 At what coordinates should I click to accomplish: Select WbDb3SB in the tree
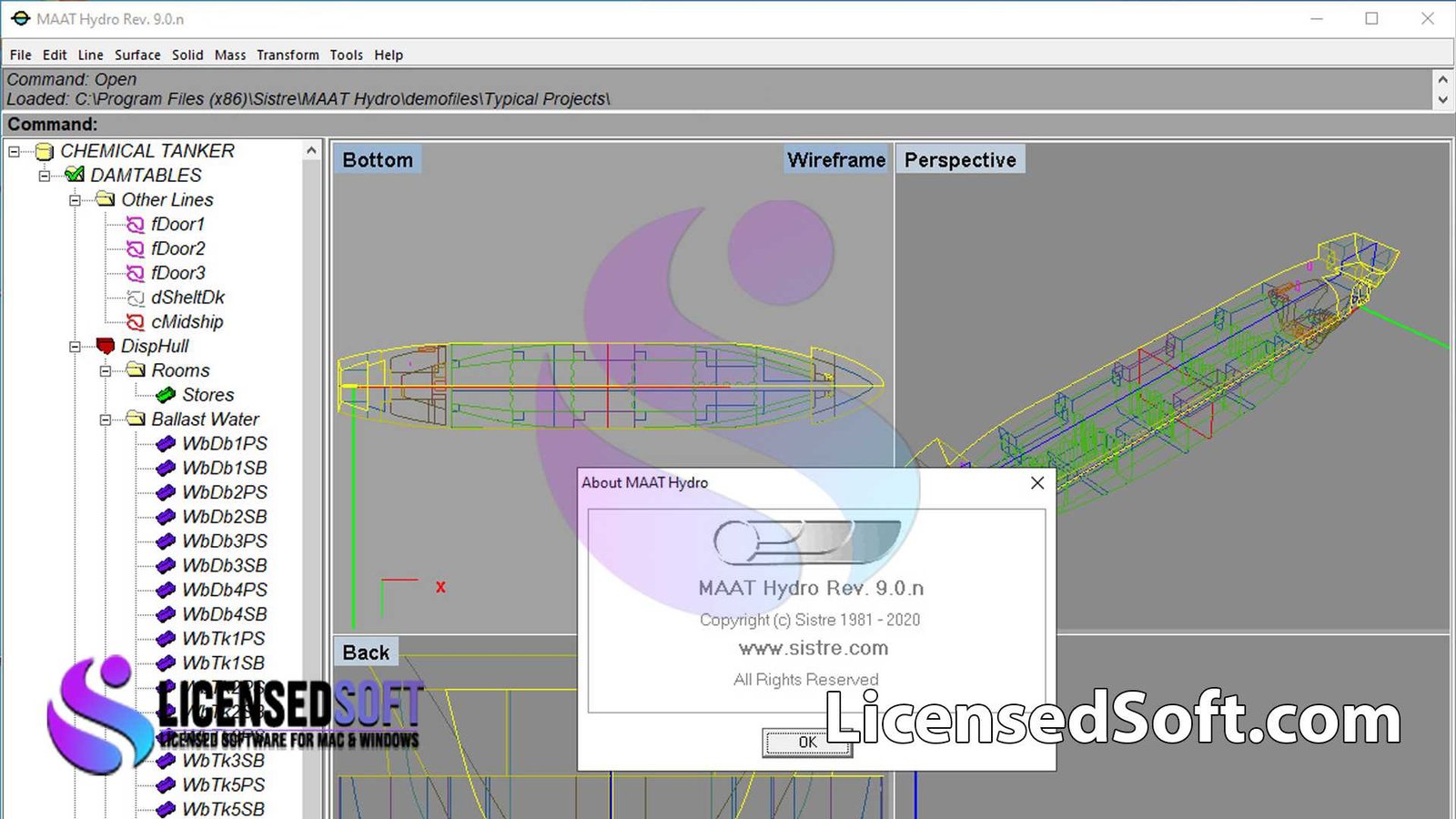tap(224, 566)
